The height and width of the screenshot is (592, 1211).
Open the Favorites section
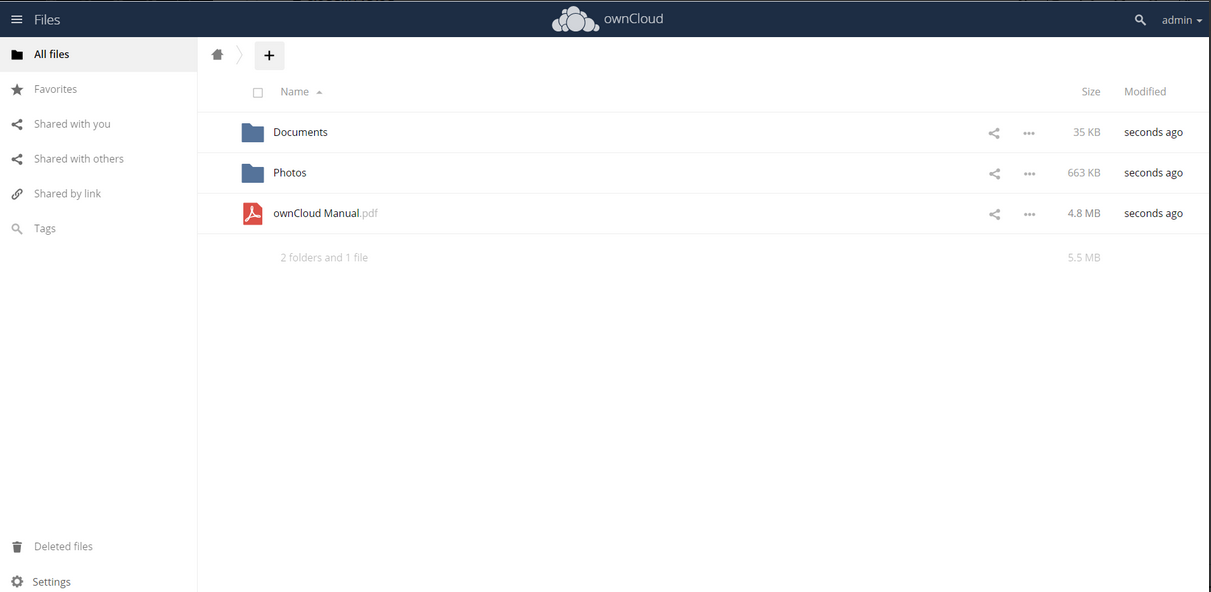(x=55, y=90)
